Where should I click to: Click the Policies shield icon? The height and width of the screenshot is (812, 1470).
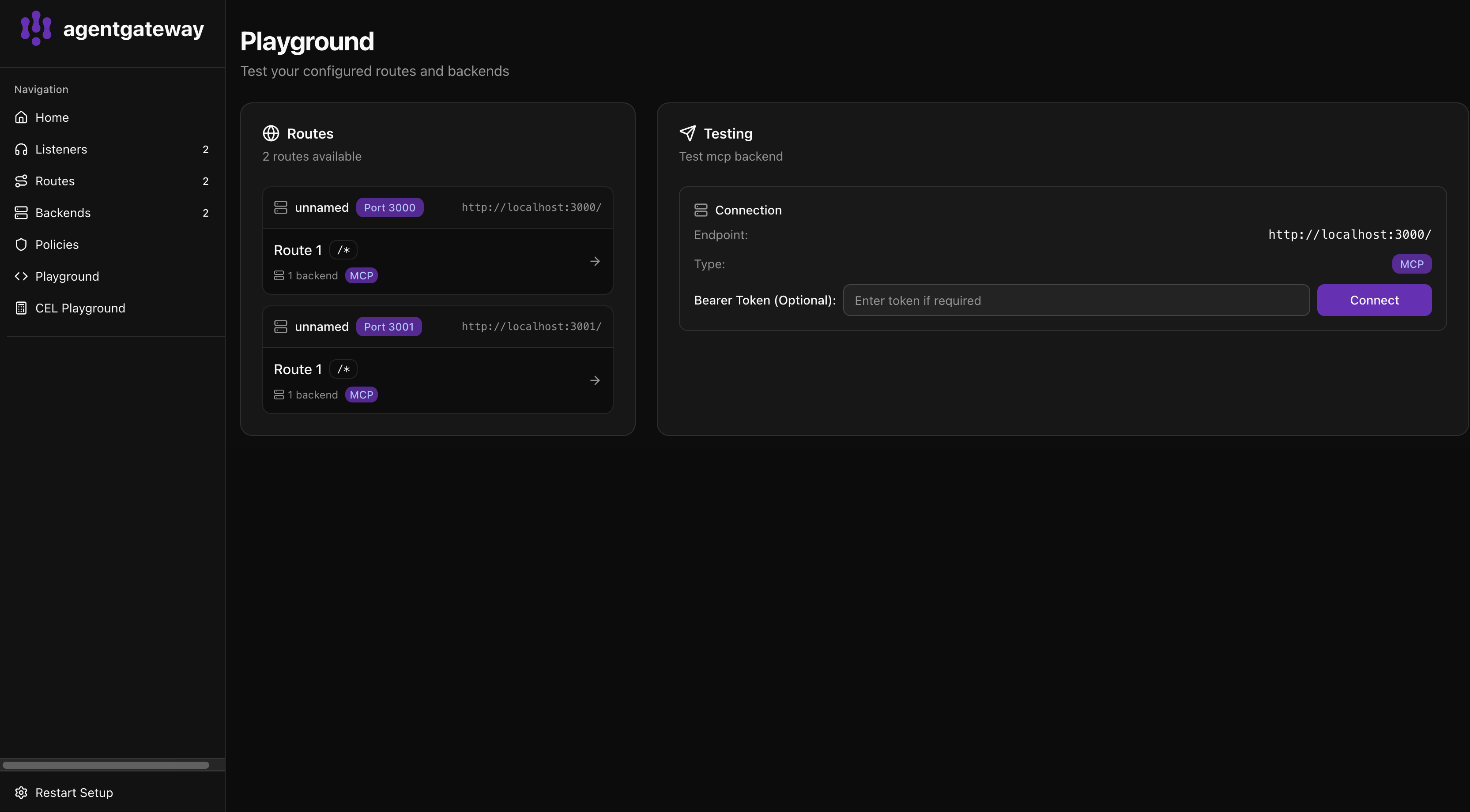[x=21, y=244]
